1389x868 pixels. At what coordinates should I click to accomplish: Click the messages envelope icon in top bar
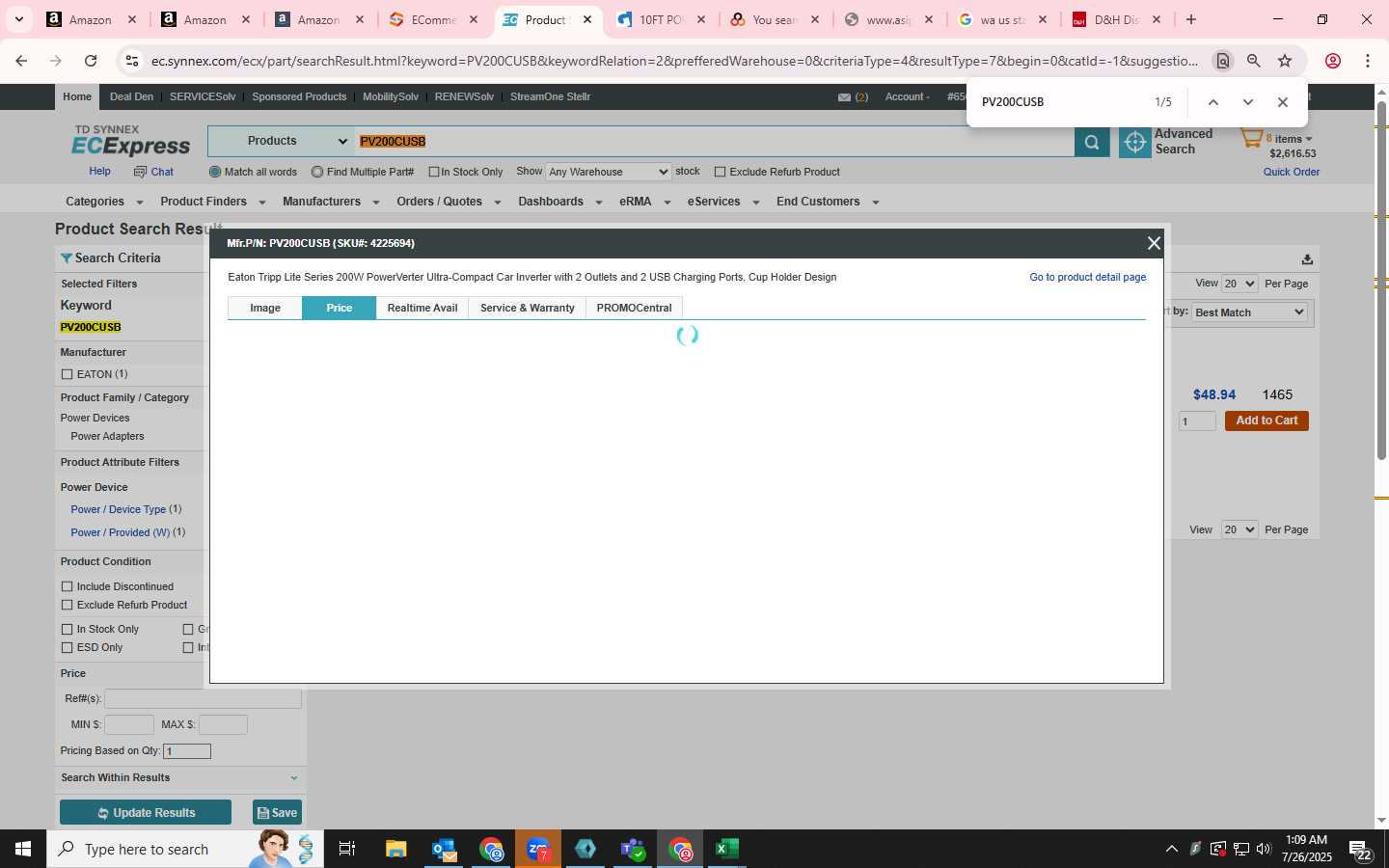[844, 96]
